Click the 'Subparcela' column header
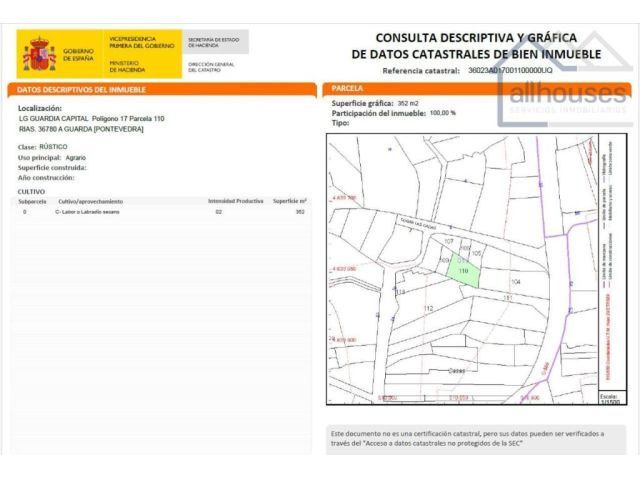Screen dimensions: 640x480 pyautogui.click(x=32, y=202)
